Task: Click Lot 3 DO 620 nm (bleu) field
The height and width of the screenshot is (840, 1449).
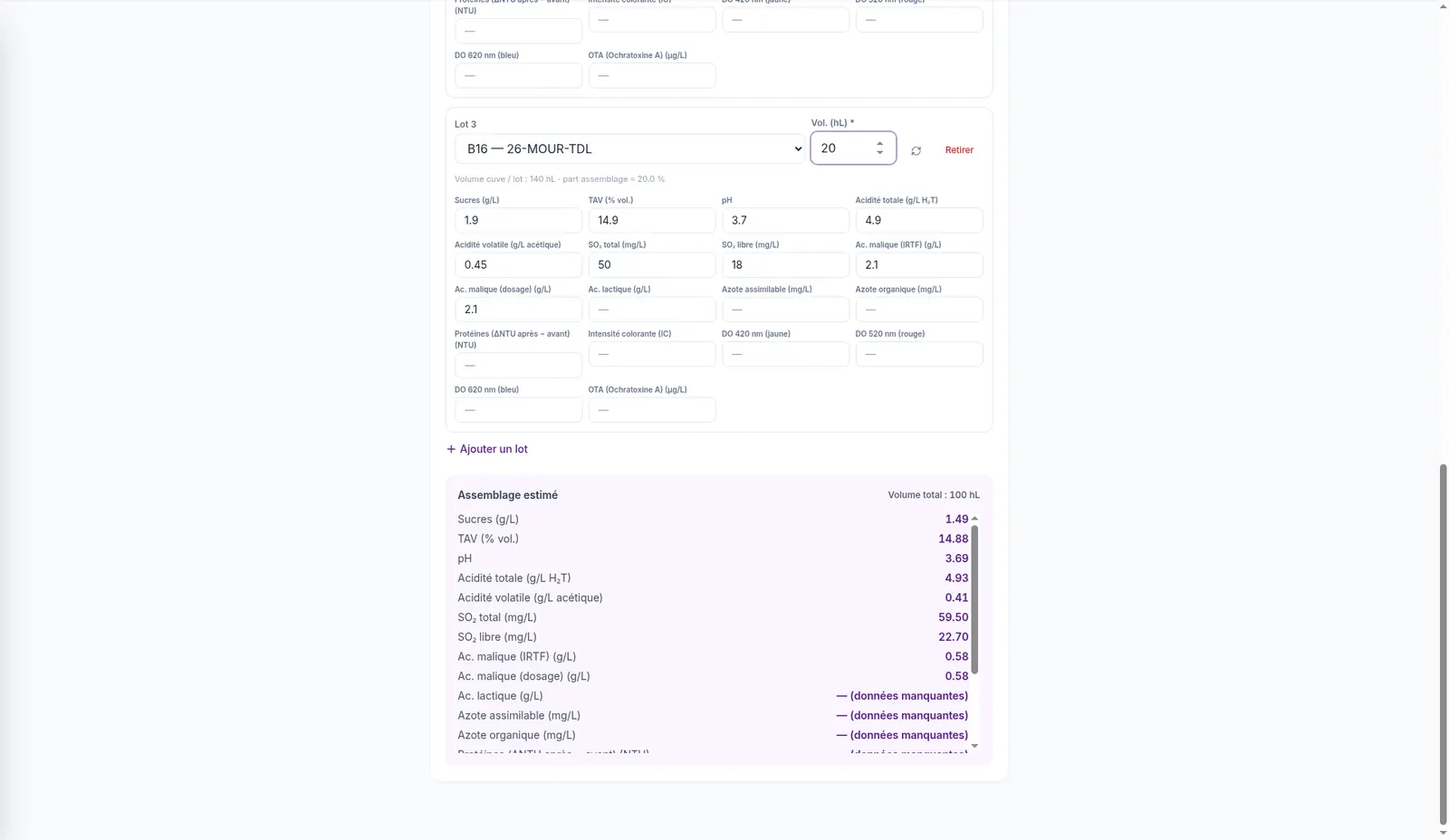Action: coord(518,409)
